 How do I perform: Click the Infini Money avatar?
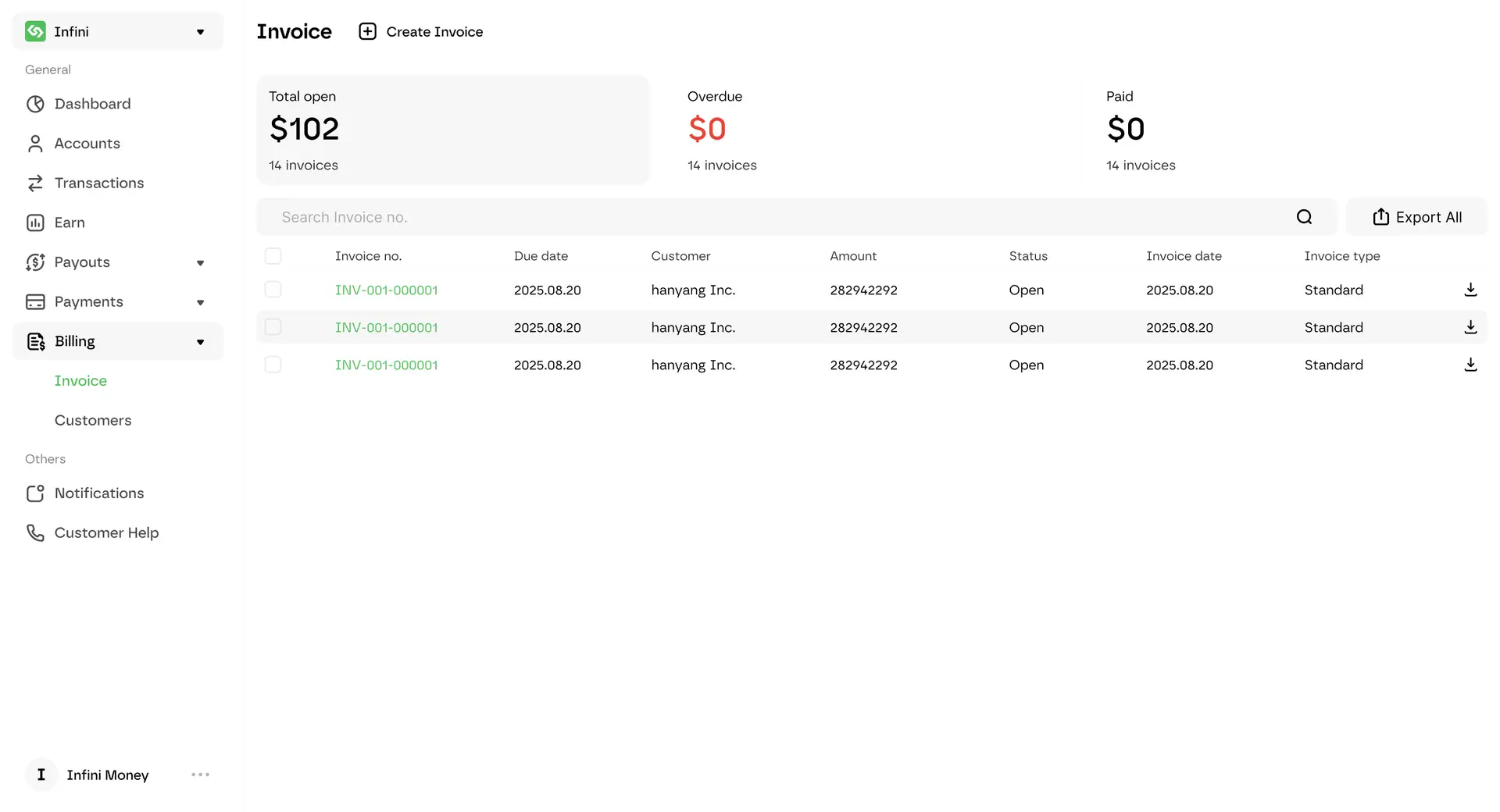point(41,775)
